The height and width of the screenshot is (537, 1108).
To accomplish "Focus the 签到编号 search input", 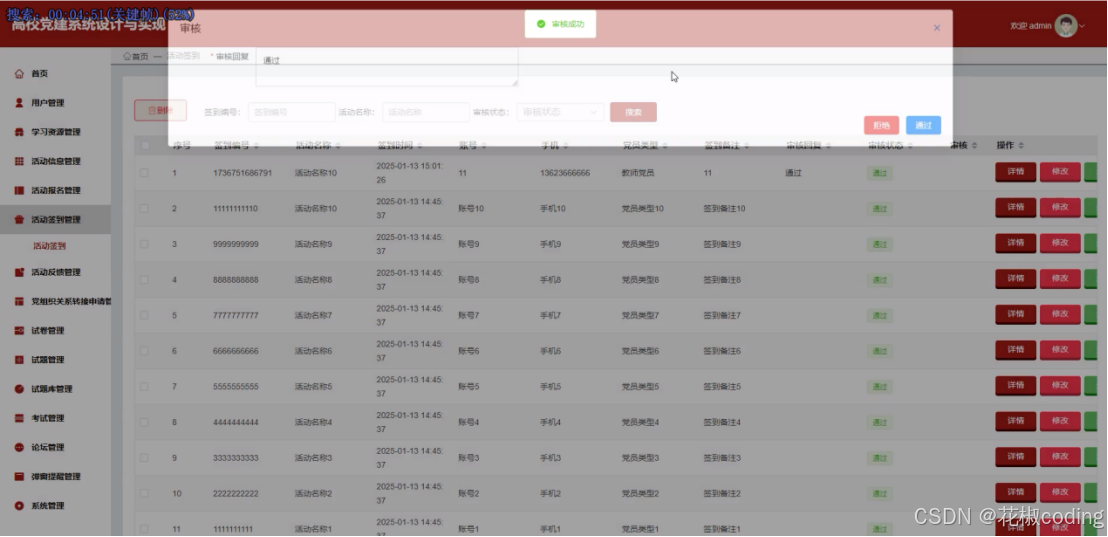I will pyautogui.click(x=291, y=112).
